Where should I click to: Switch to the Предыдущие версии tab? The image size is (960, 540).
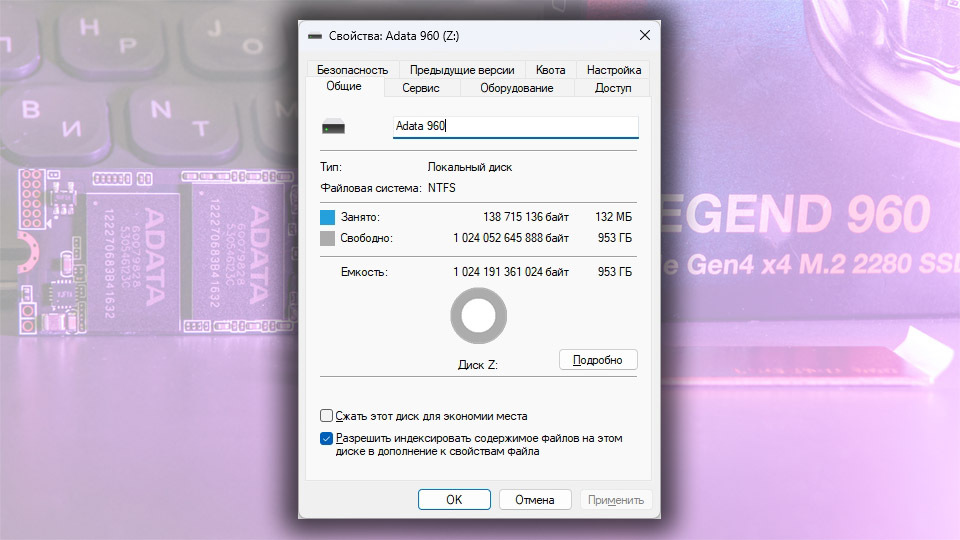point(462,70)
